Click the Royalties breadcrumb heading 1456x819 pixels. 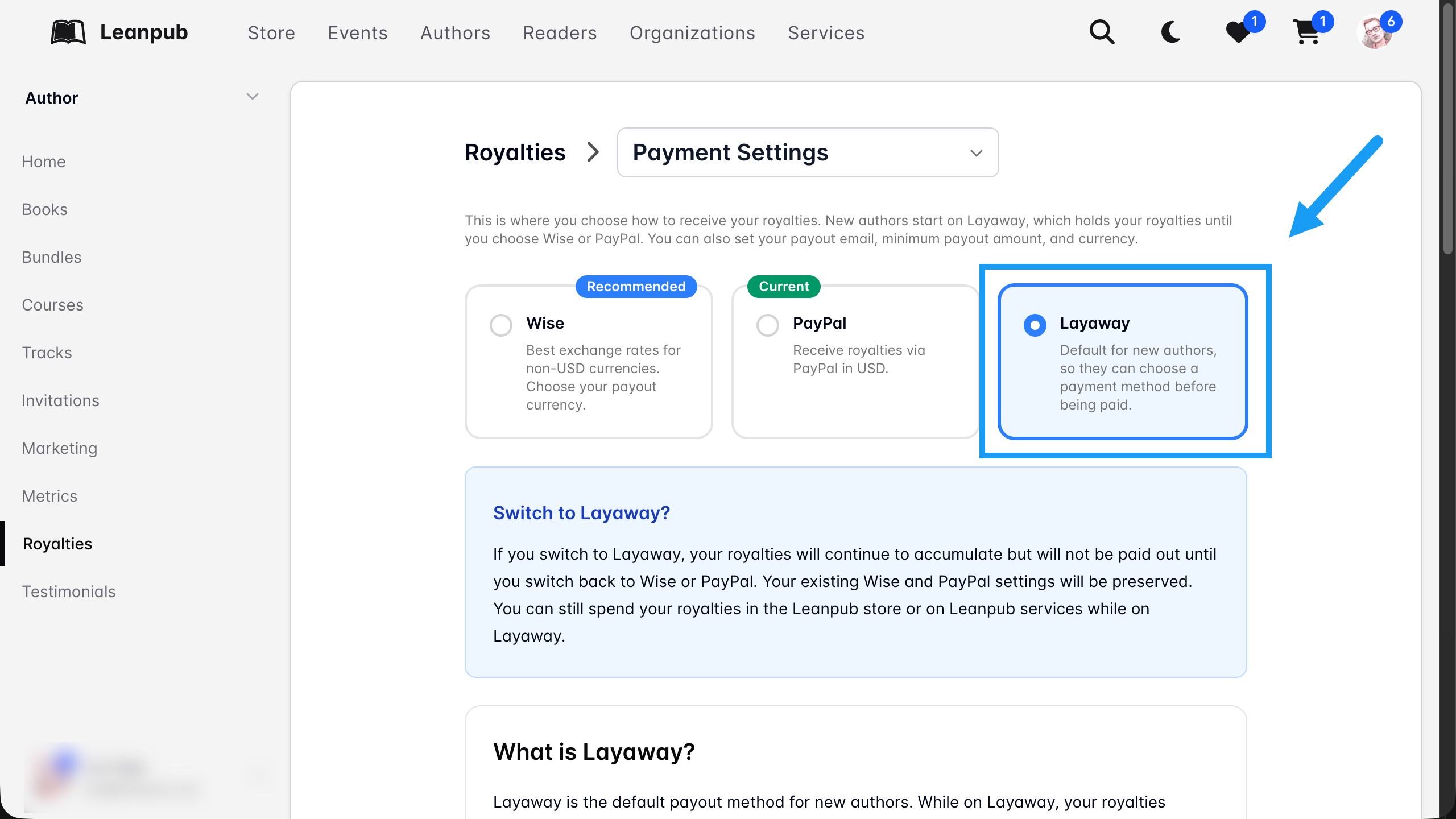pyautogui.click(x=515, y=152)
